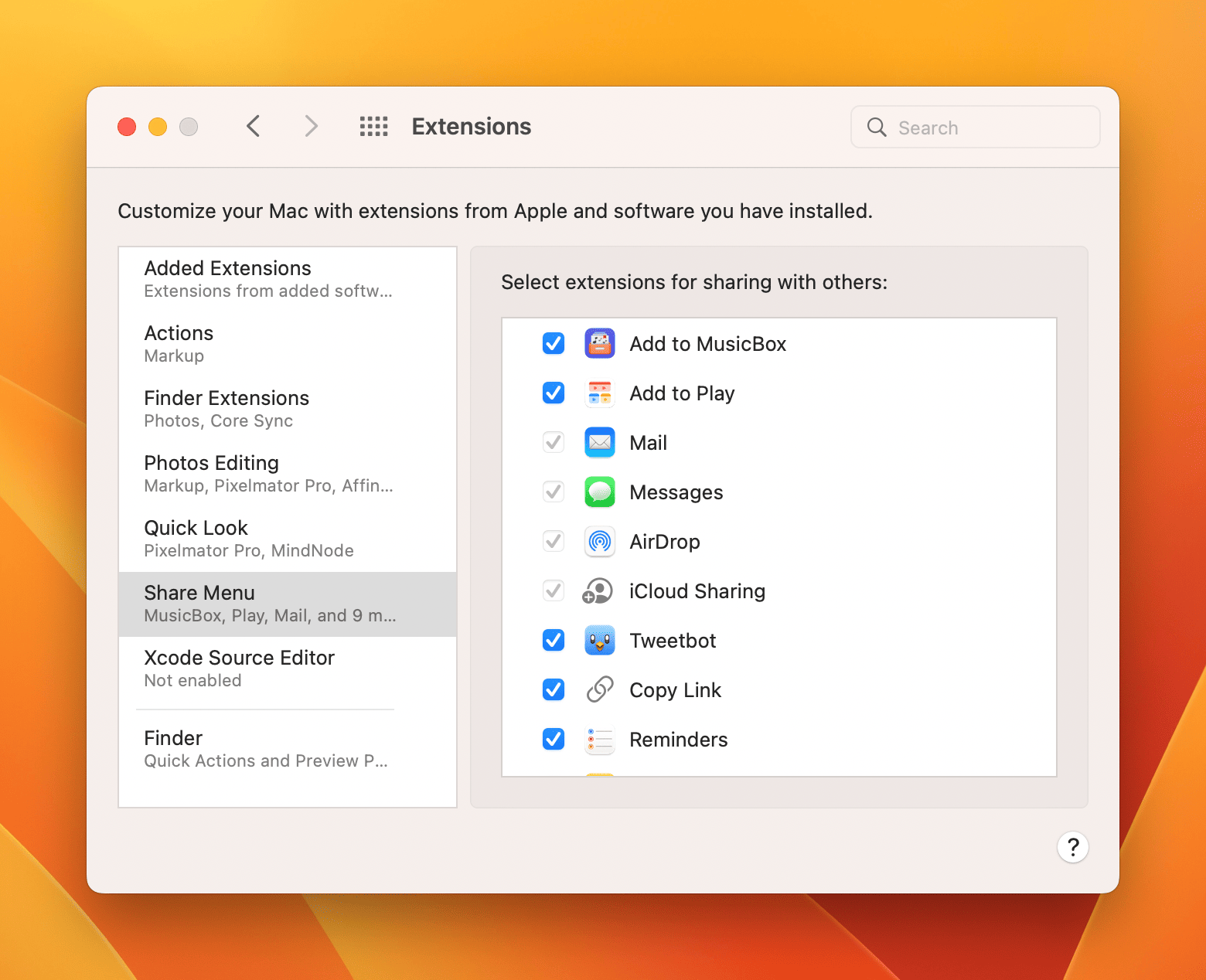This screenshot has height=980, width=1206.
Task: Click the 'AirDrop' label text
Action: [x=665, y=542]
